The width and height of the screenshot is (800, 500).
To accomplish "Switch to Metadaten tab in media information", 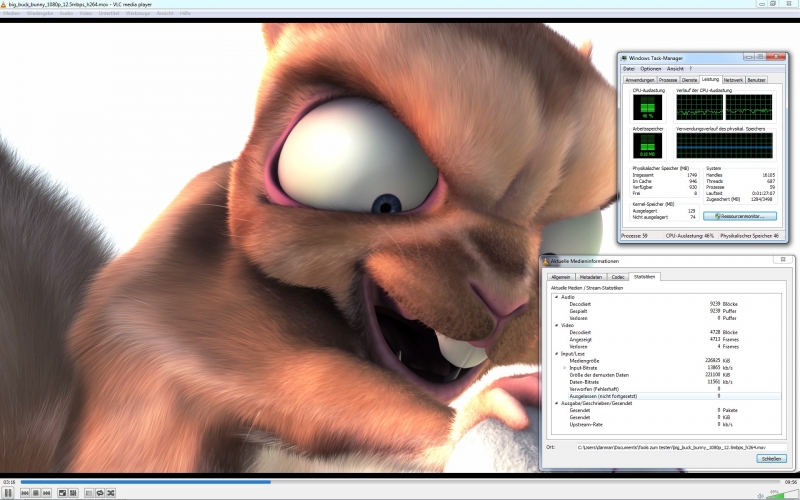I will pyautogui.click(x=590, y=277).
